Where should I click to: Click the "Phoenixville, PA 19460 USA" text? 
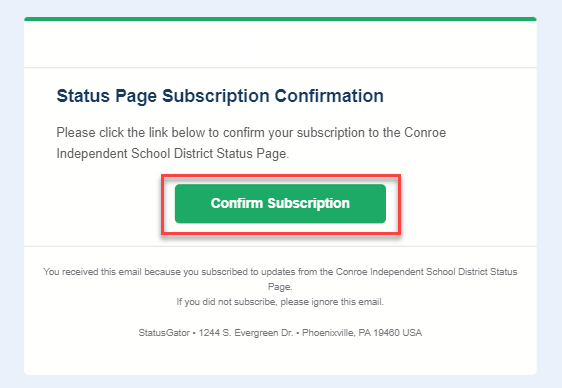pos(362,333)
